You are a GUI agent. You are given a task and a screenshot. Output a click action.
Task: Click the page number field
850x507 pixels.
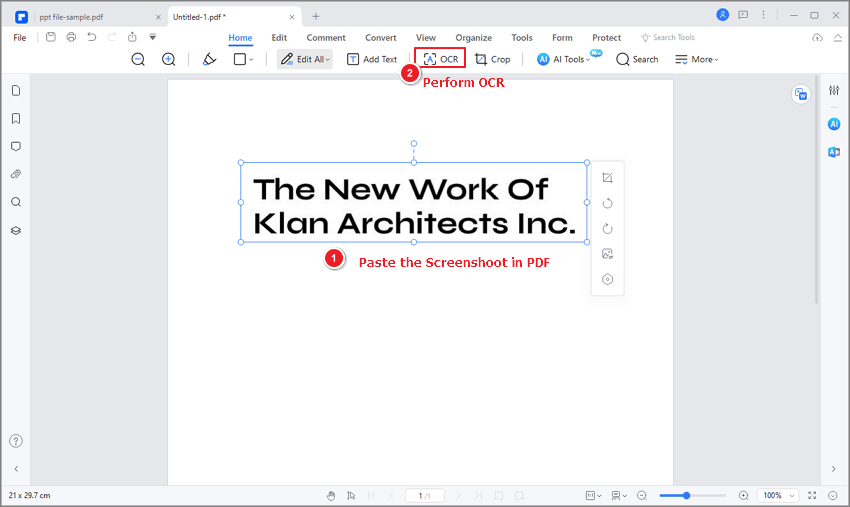[x=424, y=496]
